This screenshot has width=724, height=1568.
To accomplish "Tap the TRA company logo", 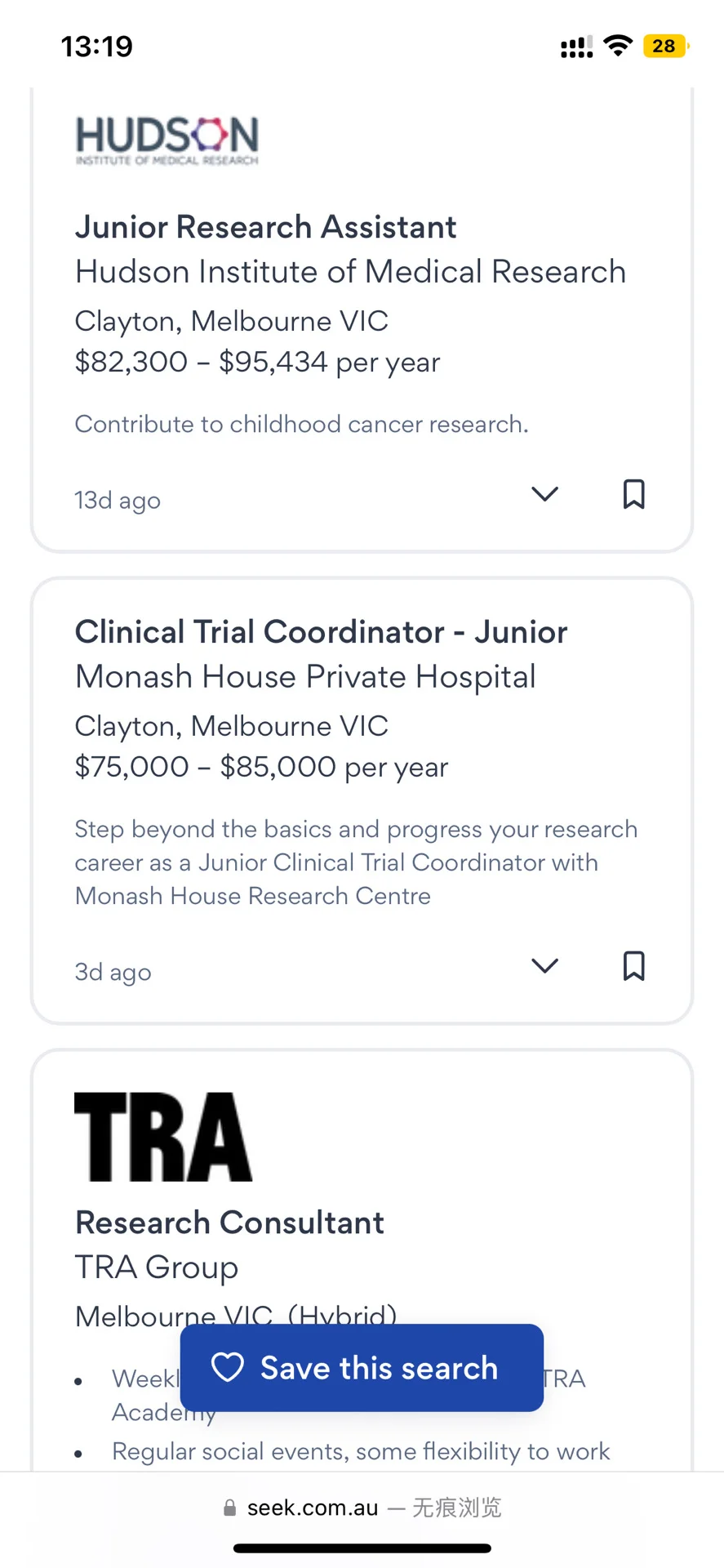I will 163,1137.
